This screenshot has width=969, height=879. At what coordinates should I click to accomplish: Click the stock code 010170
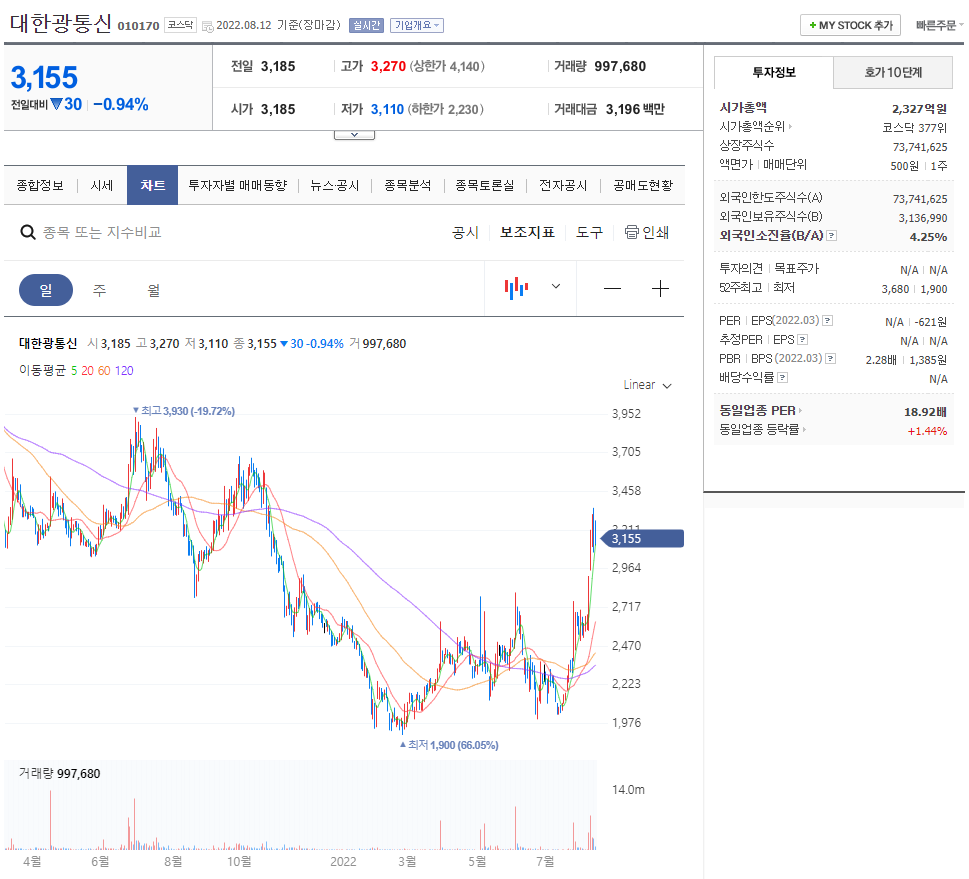click(138, 26)
